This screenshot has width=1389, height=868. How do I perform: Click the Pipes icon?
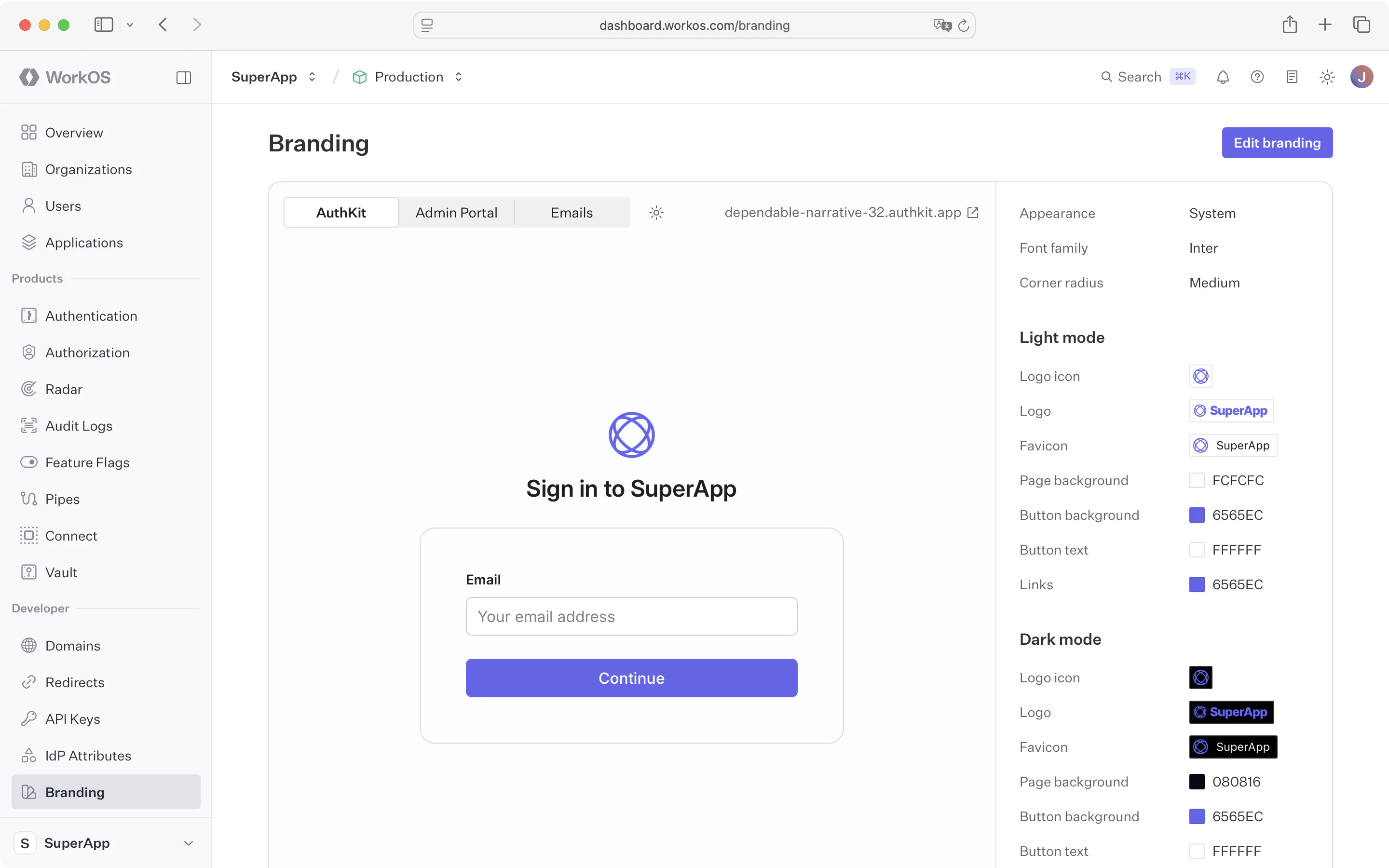coord(29,499)
